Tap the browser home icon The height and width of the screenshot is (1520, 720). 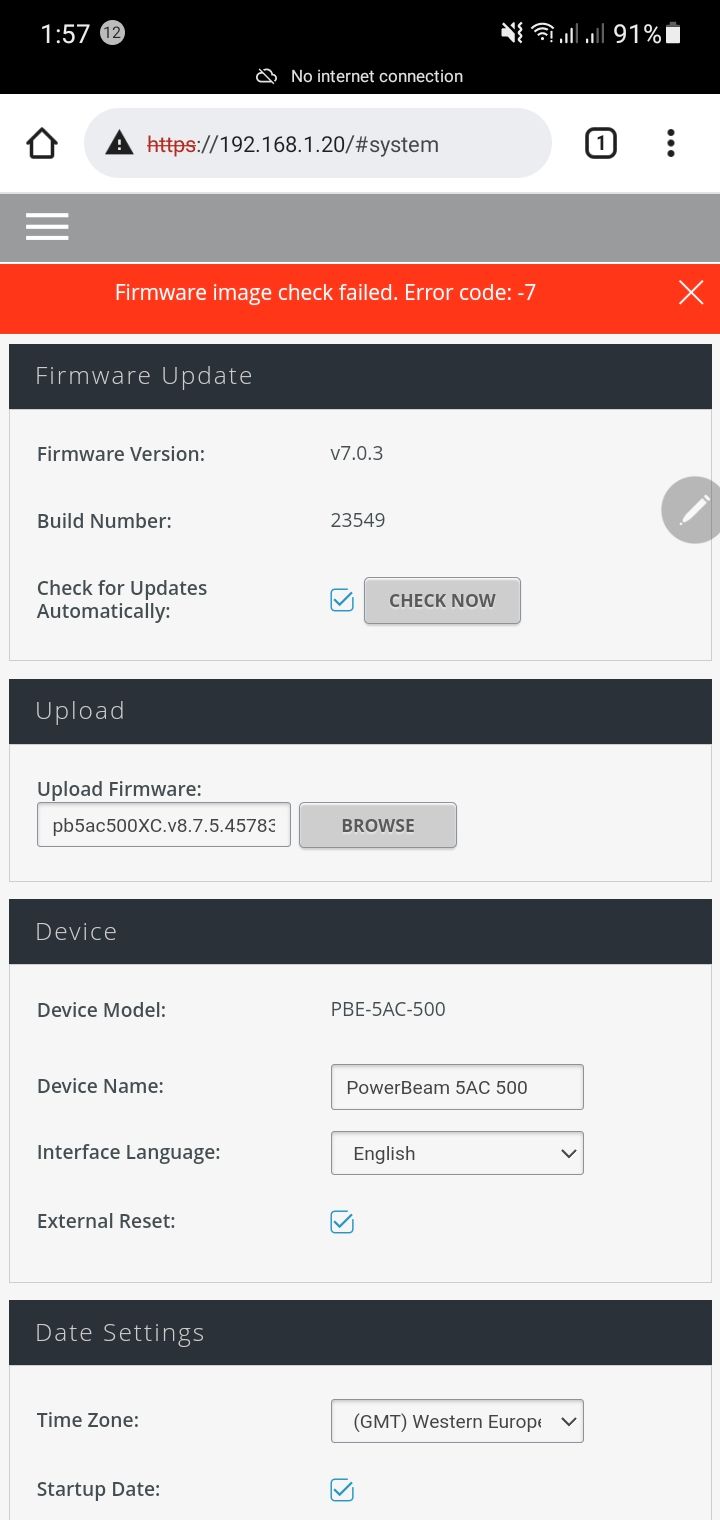coord(42,144)
